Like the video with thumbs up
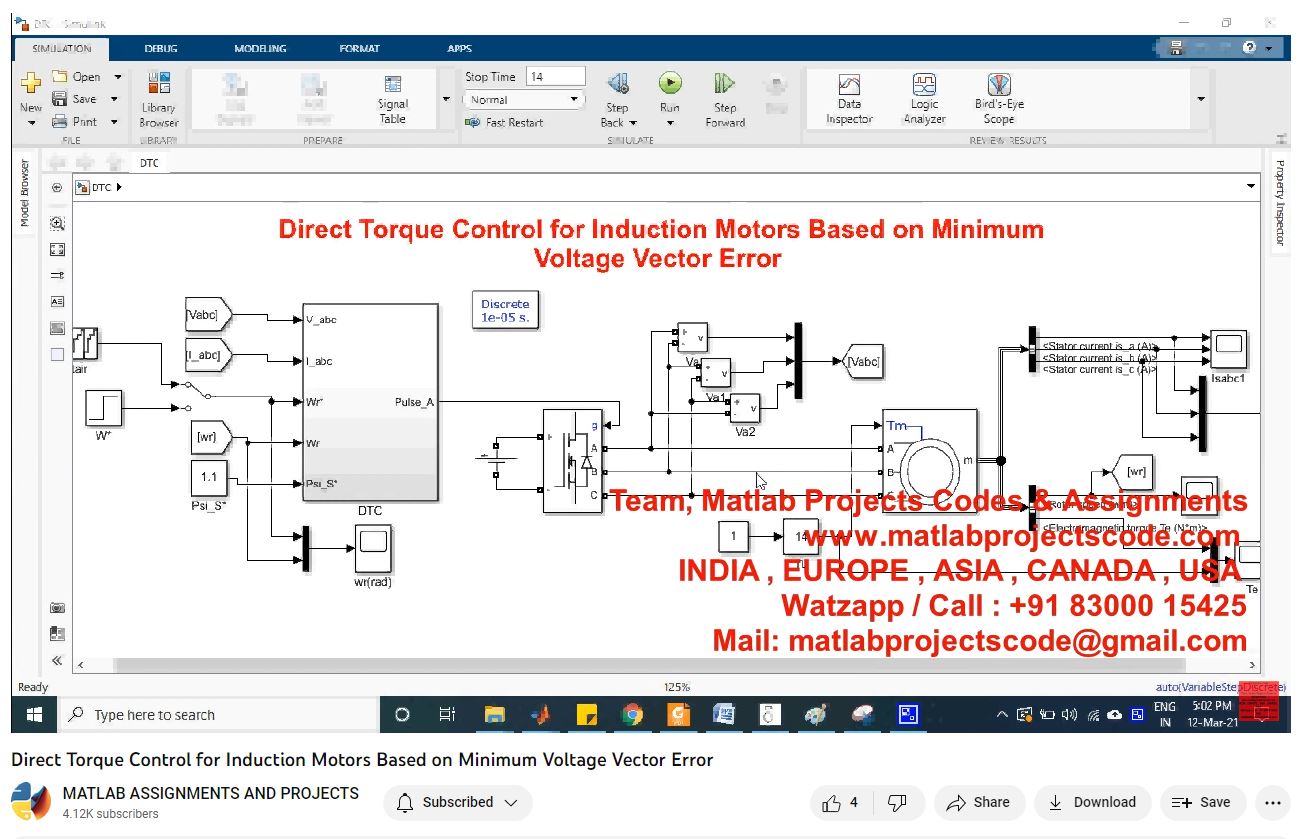1300x839 pixels. point(840,802)
